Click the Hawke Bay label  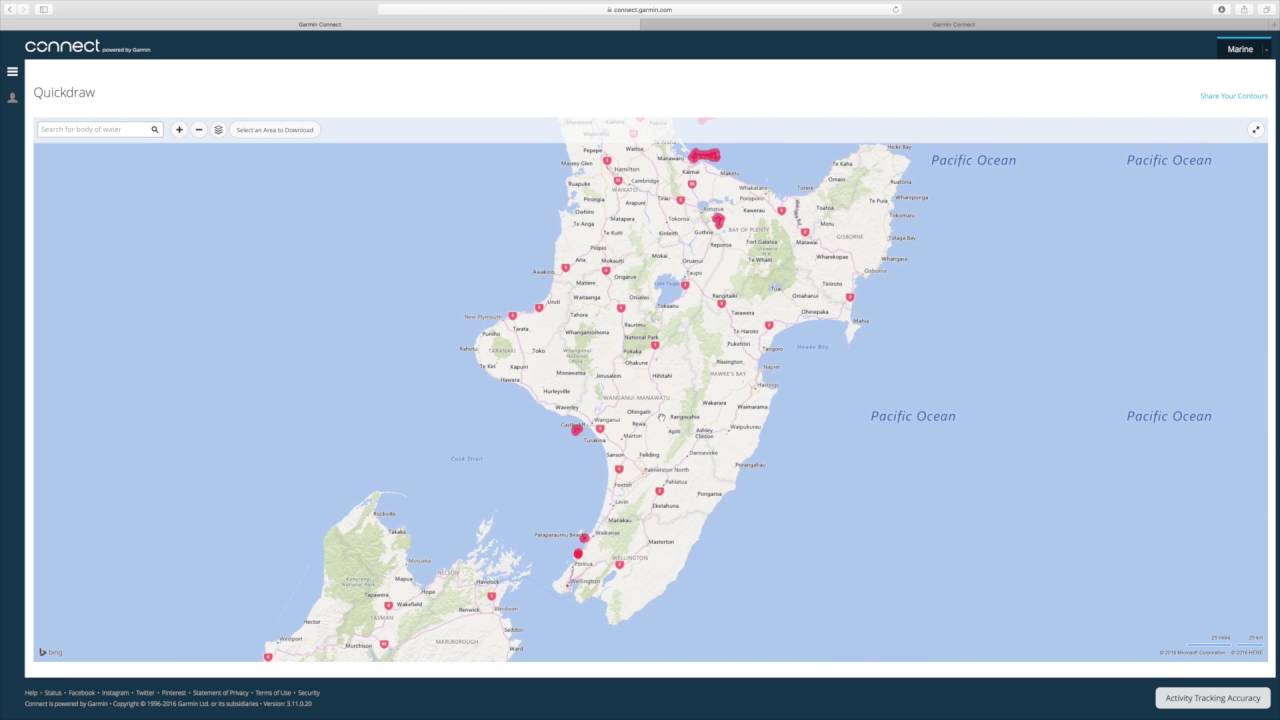[x=813, y=347]
